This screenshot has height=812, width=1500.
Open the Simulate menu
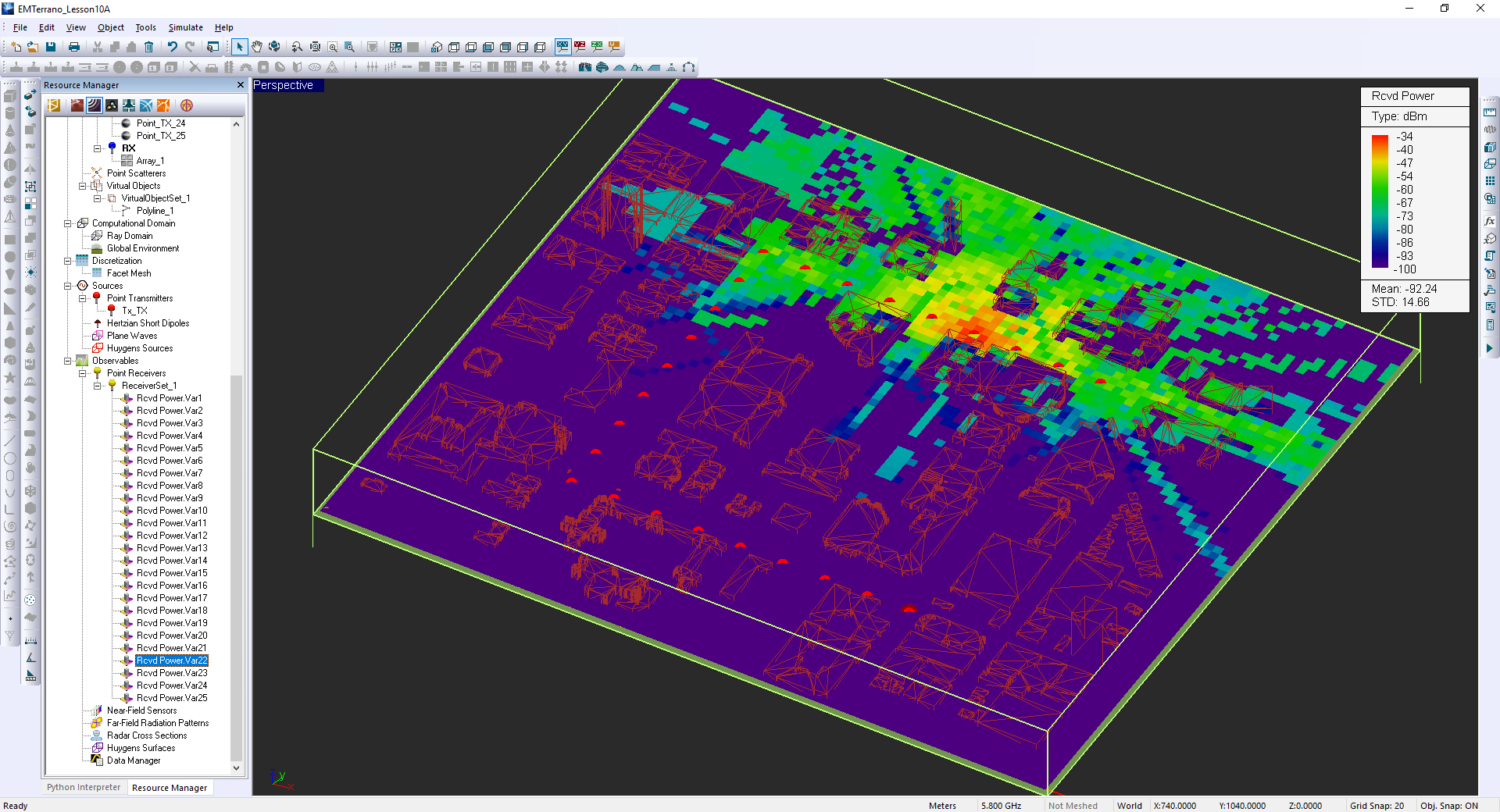[x=185, y=27]
